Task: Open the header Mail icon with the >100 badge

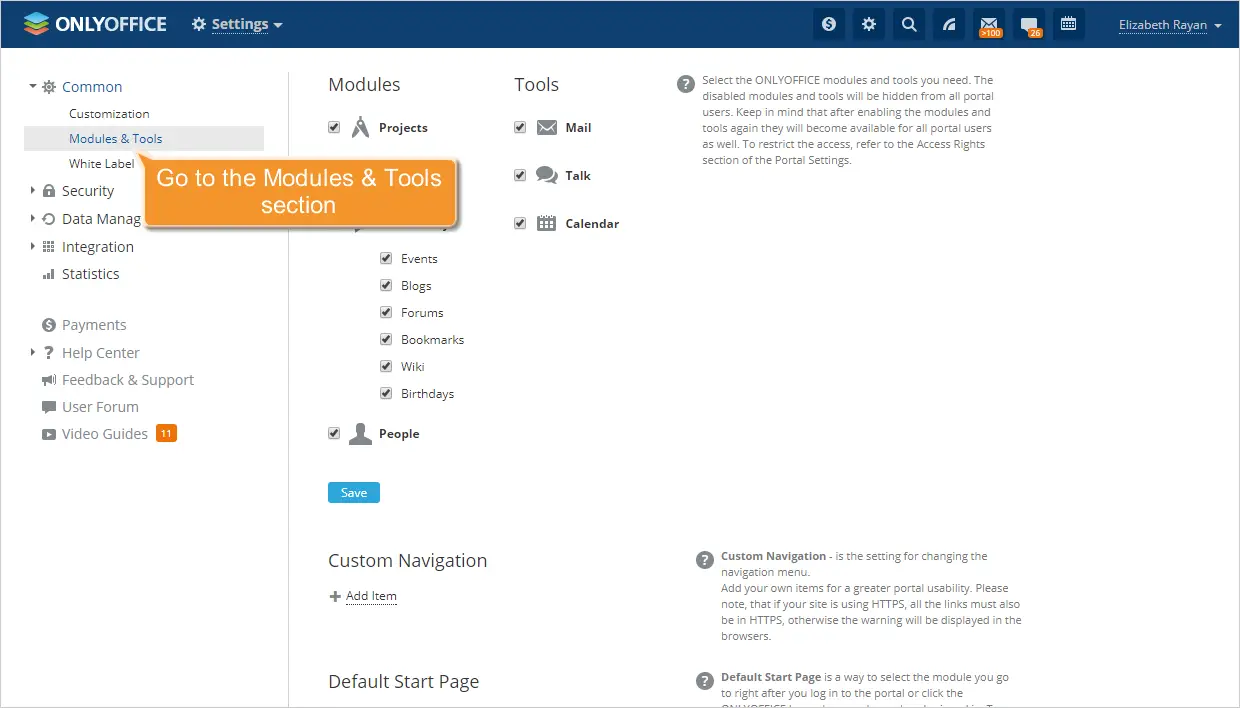Action: point(989,24)
